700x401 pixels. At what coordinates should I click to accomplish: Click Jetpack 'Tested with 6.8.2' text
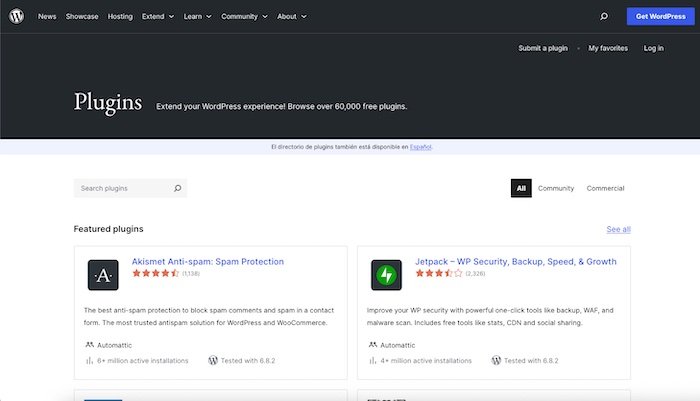(x=531, y=361)
